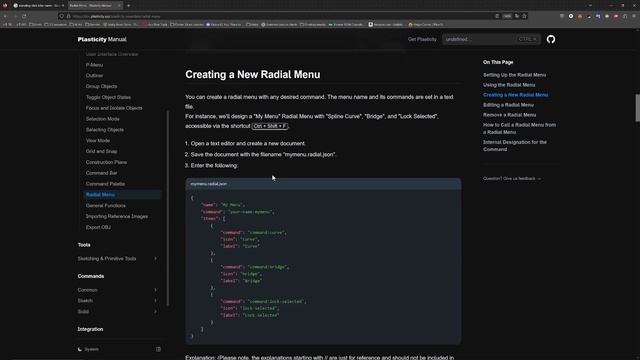Click the browser back arrow
This screenshot has height=360, width=640.
click(6, 16)
